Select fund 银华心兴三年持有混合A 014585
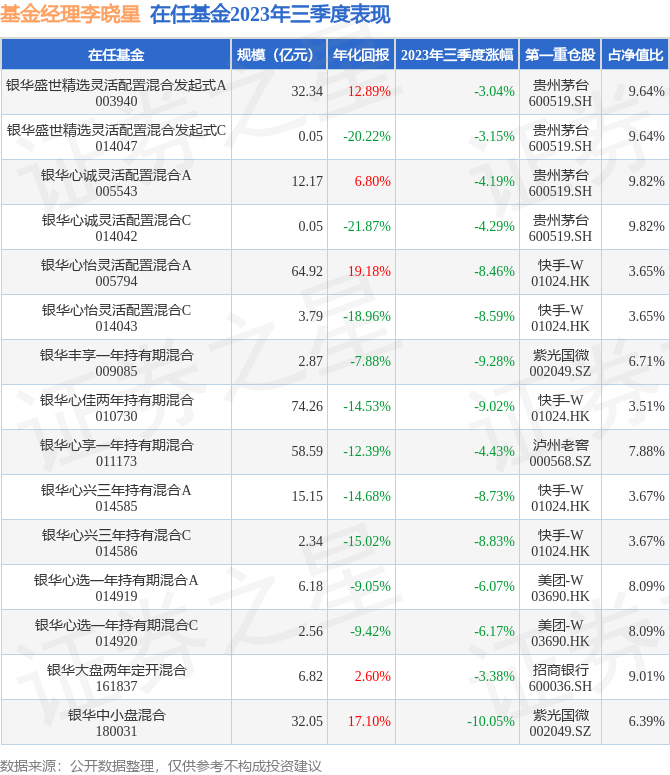Screen dimensions: 670x775 [x=116, y=497]
